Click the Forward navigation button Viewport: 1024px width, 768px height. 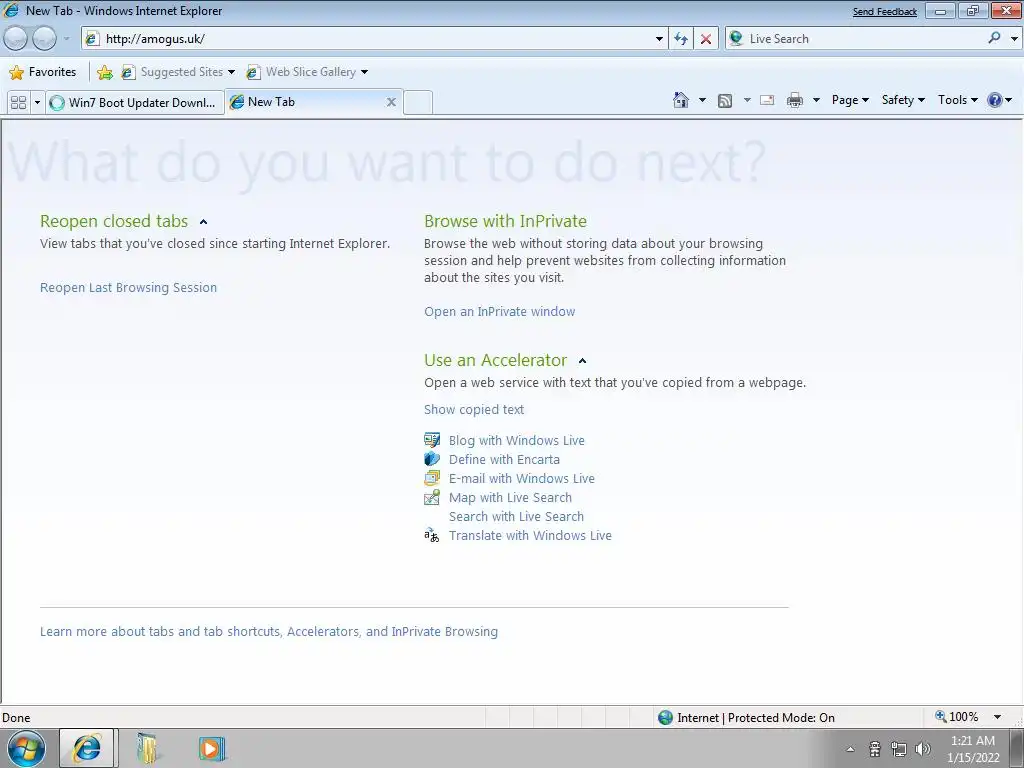tap(44, 39)
